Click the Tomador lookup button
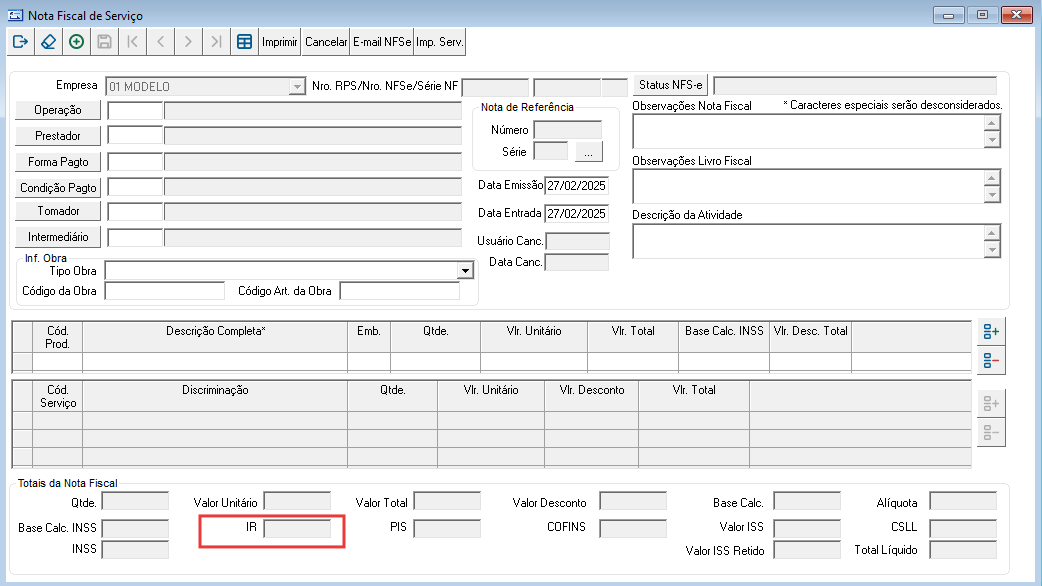The image size is (1042, 586). [58, 211]
